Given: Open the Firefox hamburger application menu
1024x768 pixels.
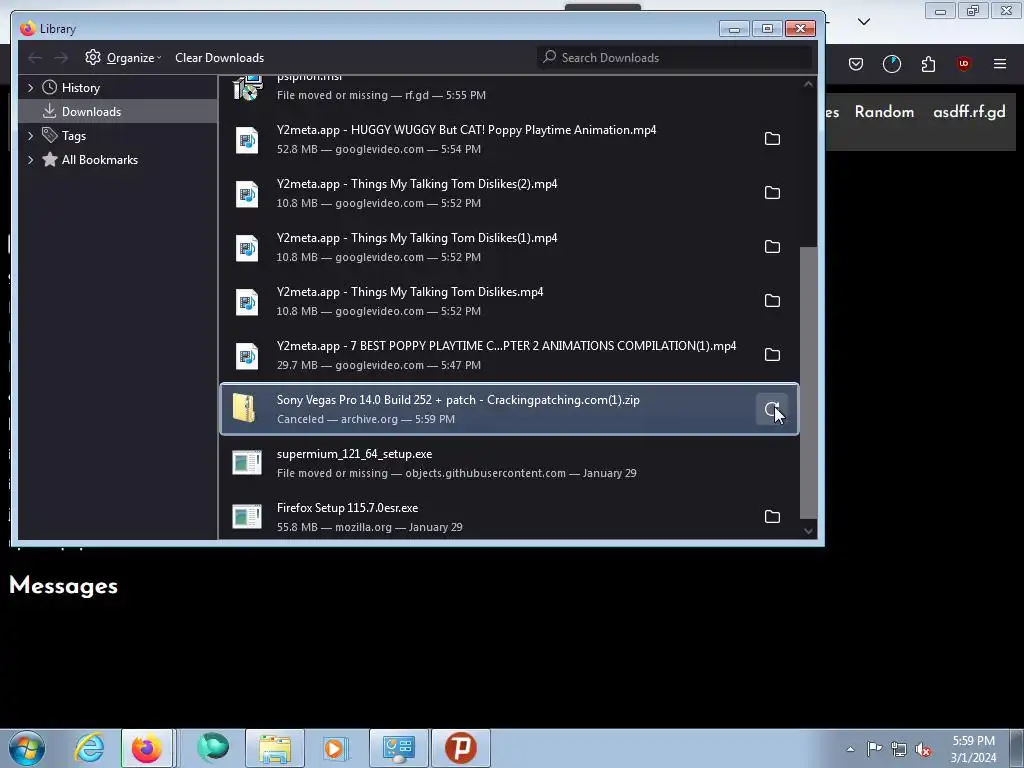Looking at the screenshot, I should click(x=1000, y=64).
